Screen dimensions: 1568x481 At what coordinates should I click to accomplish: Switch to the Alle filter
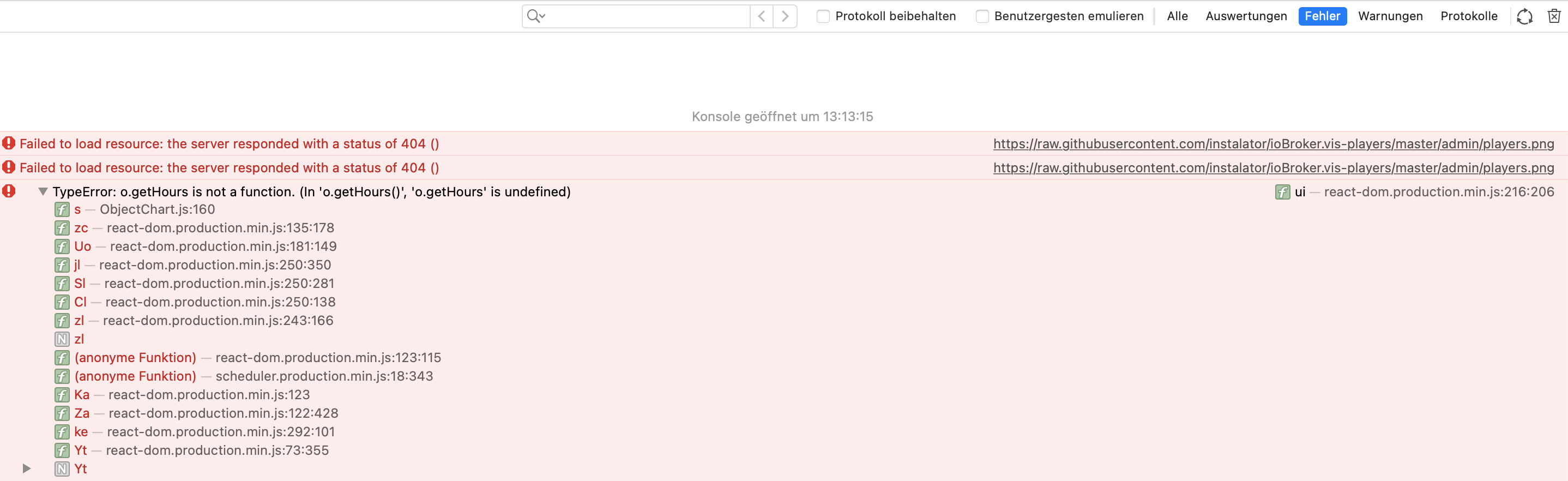click(x=1177, y=16)
